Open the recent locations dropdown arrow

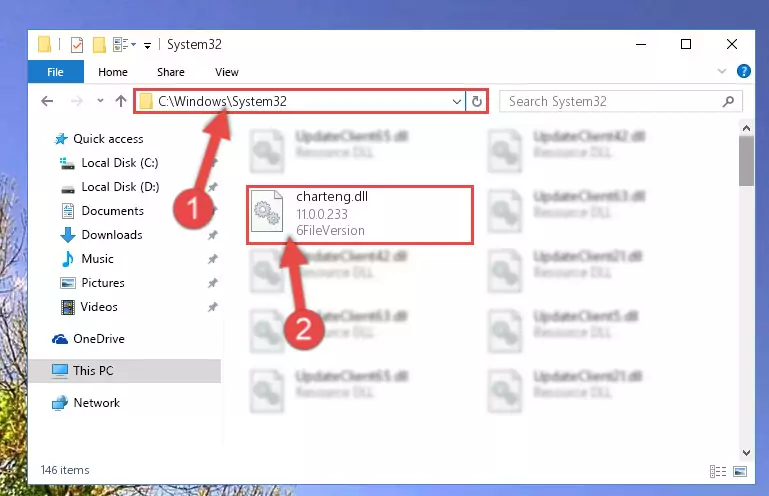[x=100, y=101]
